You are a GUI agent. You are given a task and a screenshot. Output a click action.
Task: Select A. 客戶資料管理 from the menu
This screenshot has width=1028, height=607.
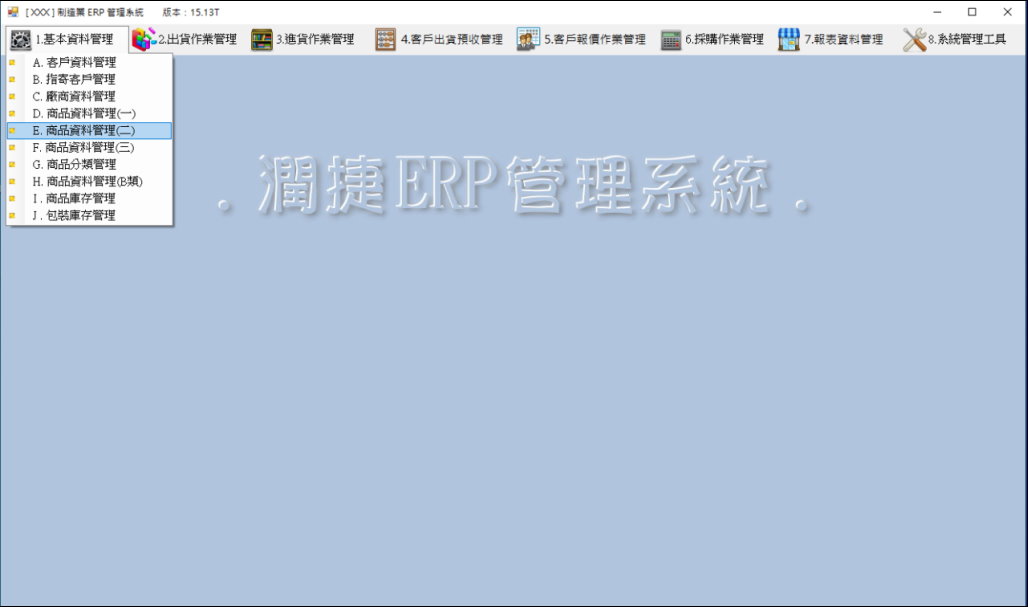tap(74, 62)
